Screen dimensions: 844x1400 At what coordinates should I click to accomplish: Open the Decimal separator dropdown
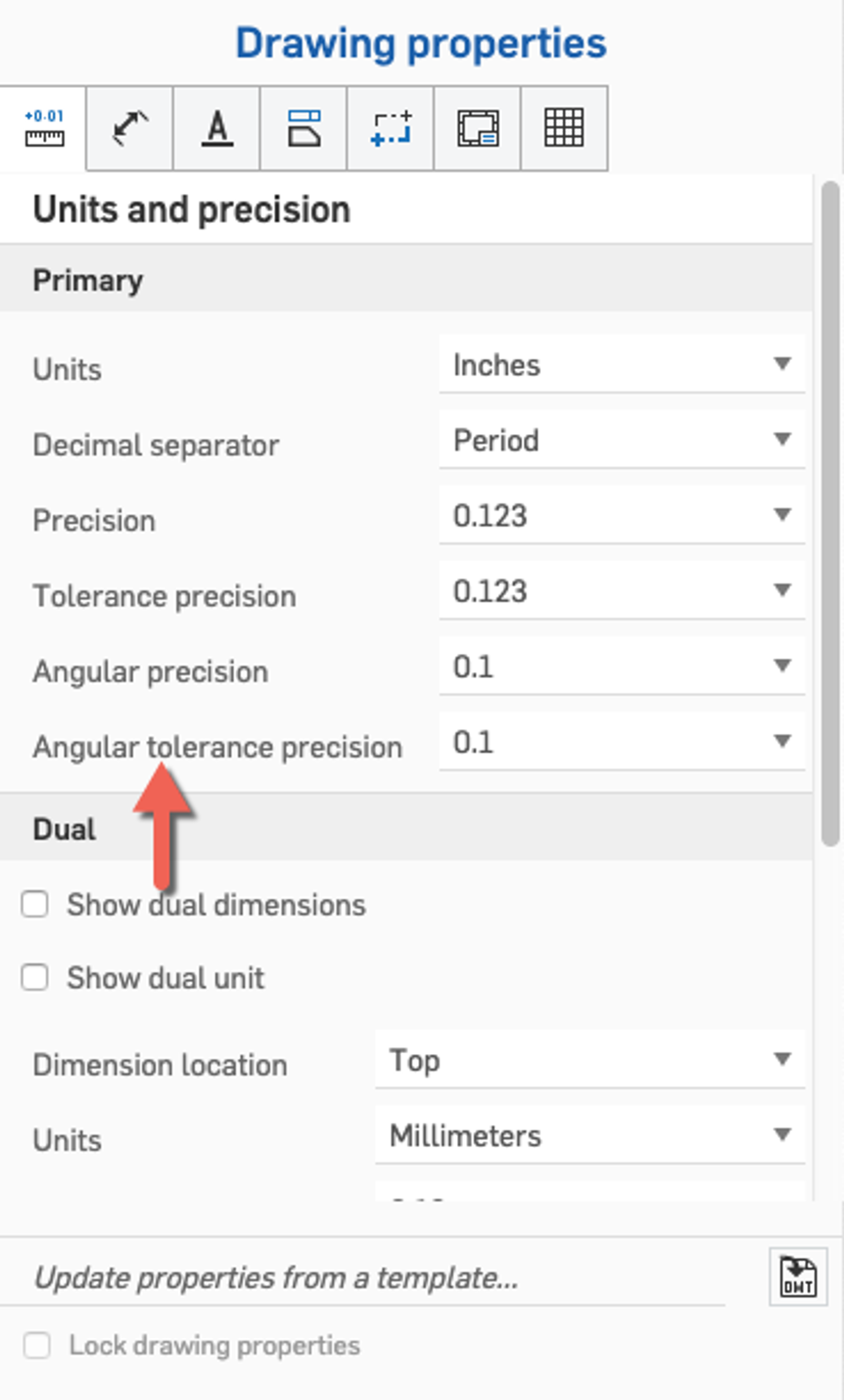pos(622,440)
